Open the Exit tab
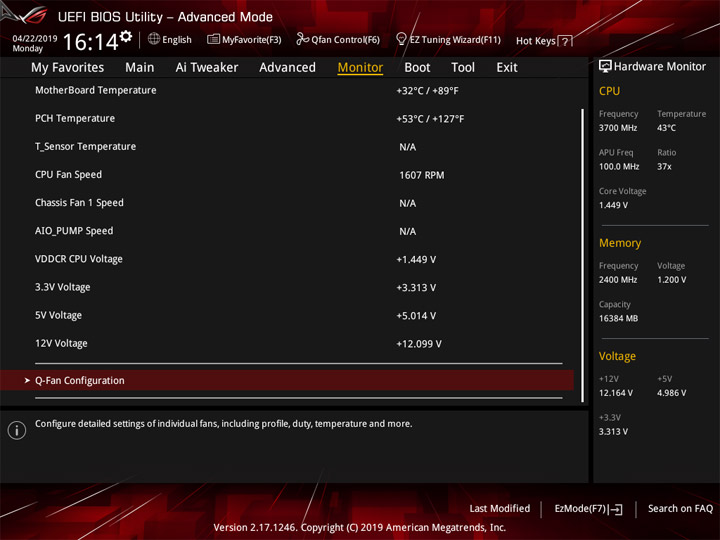The image size is (720, 540). 507,68
